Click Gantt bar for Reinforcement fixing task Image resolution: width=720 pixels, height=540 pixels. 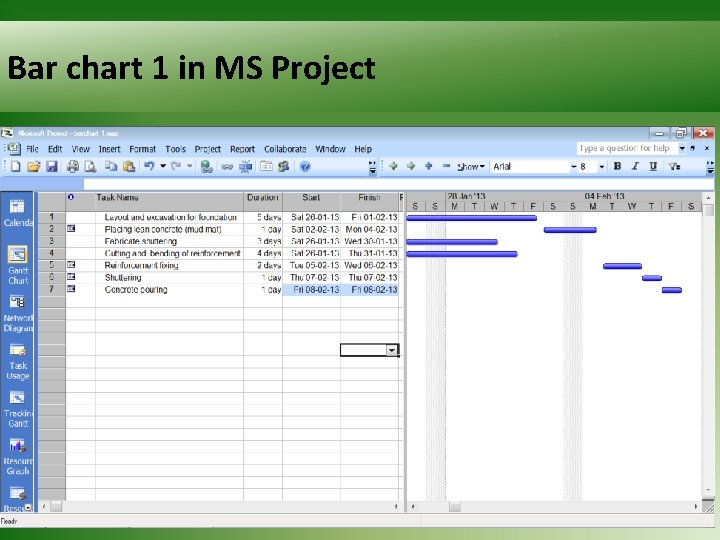coord(622,266)
